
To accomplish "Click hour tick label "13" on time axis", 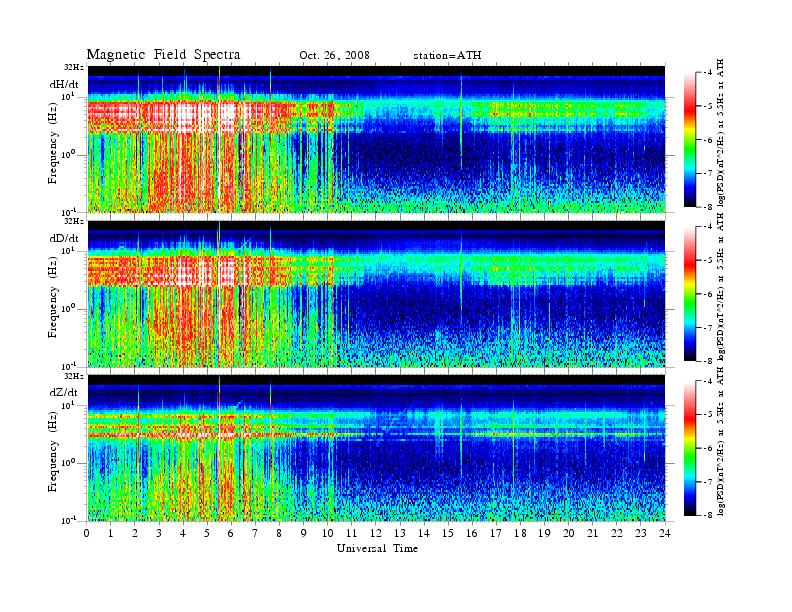I will 400,534.
